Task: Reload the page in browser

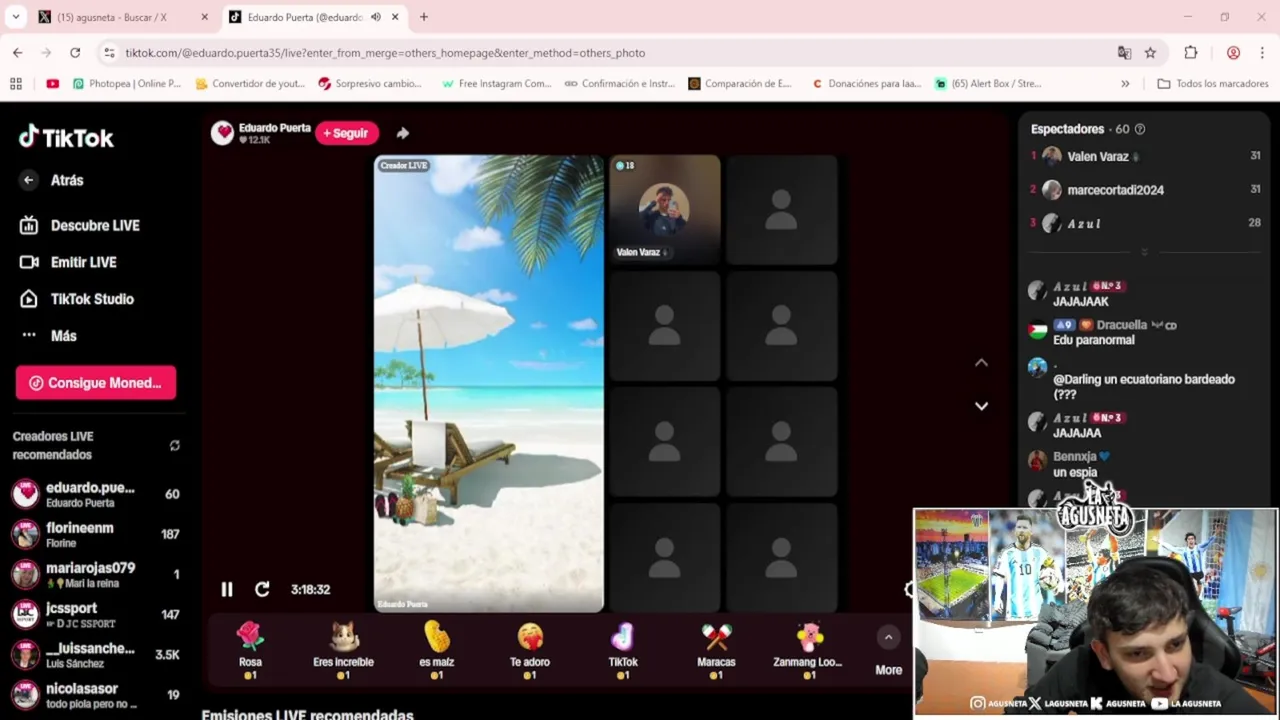Action: point(75,53)
